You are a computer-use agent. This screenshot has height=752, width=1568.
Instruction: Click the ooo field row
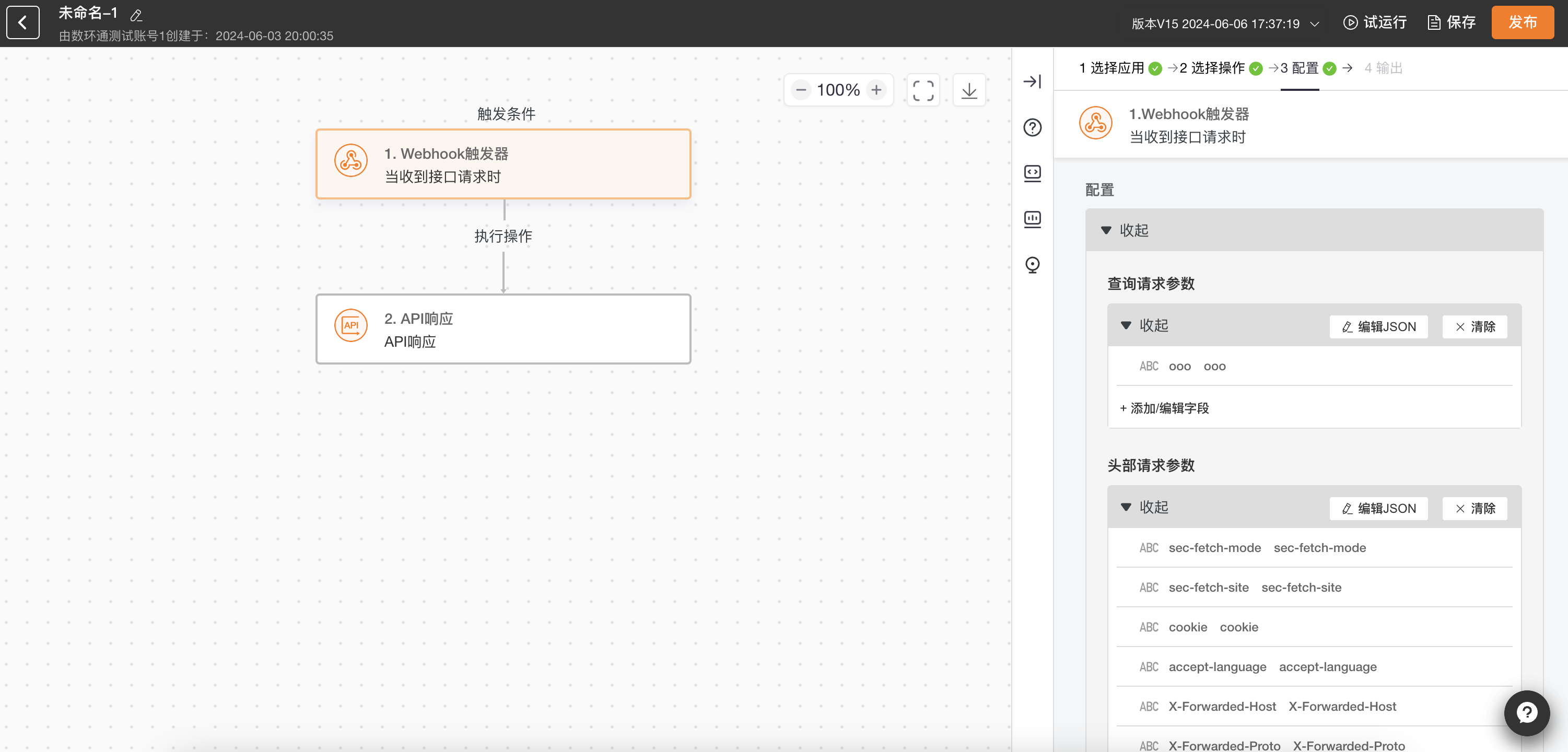(1314, 366)
